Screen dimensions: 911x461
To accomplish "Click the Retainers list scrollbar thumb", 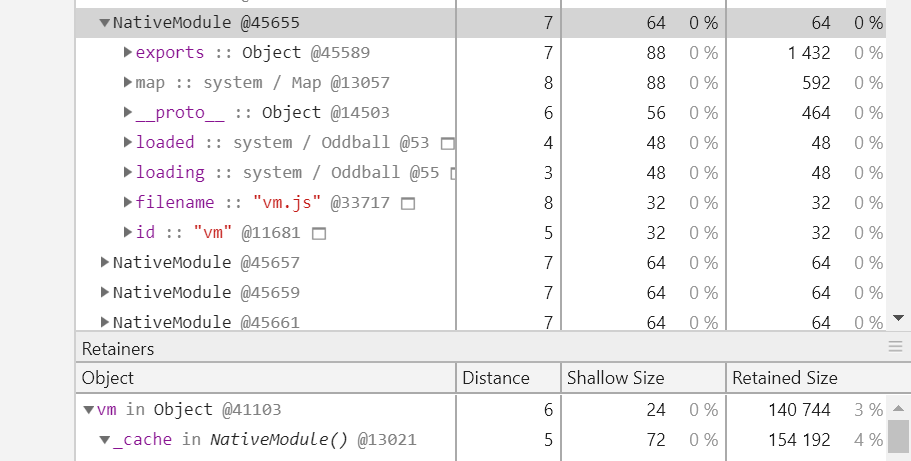I will click(898, 435).
